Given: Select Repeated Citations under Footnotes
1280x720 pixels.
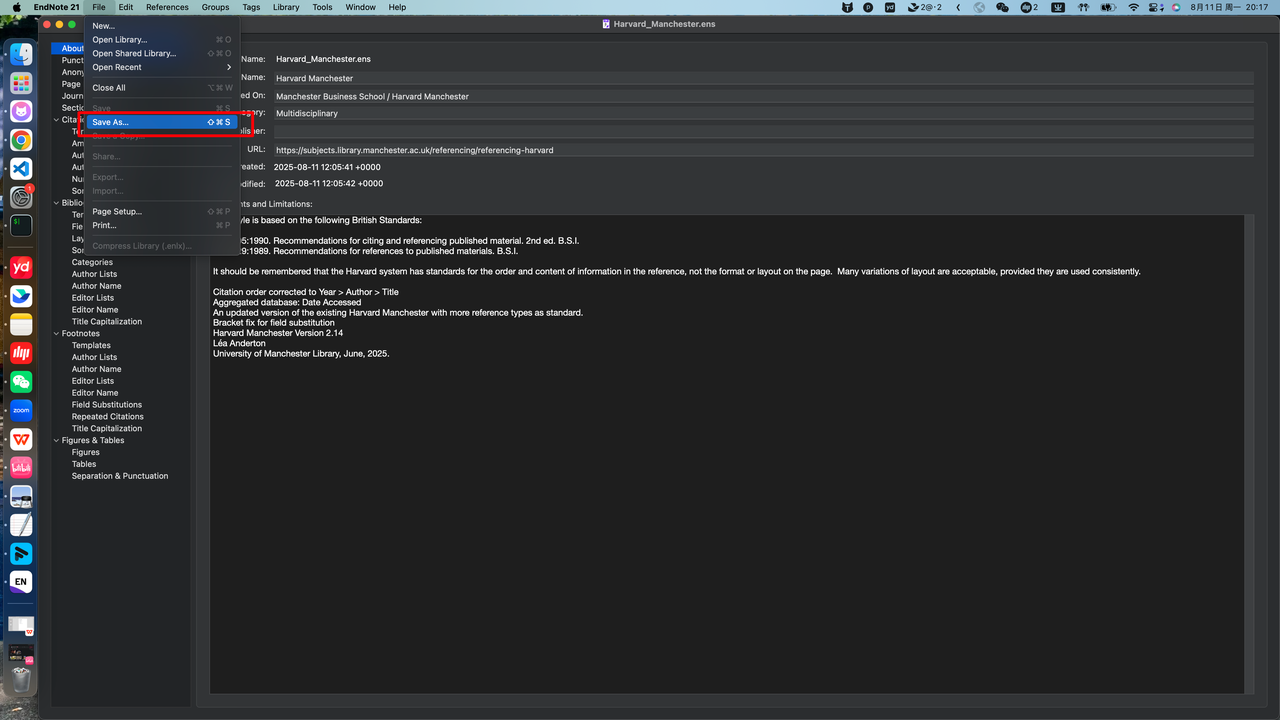Looking at the screenshot, I should pos(107,417).
